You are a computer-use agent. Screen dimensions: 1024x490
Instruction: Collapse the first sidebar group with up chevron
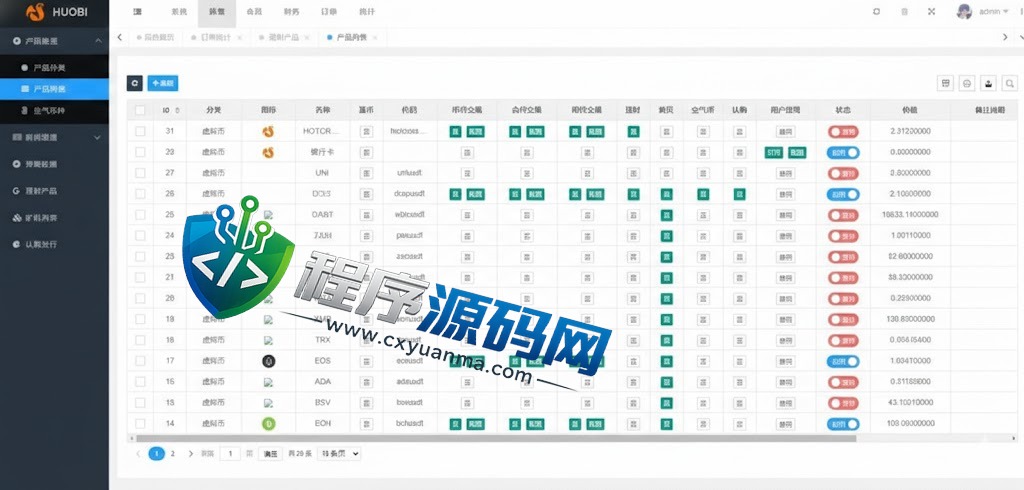[x=98, y=41]
